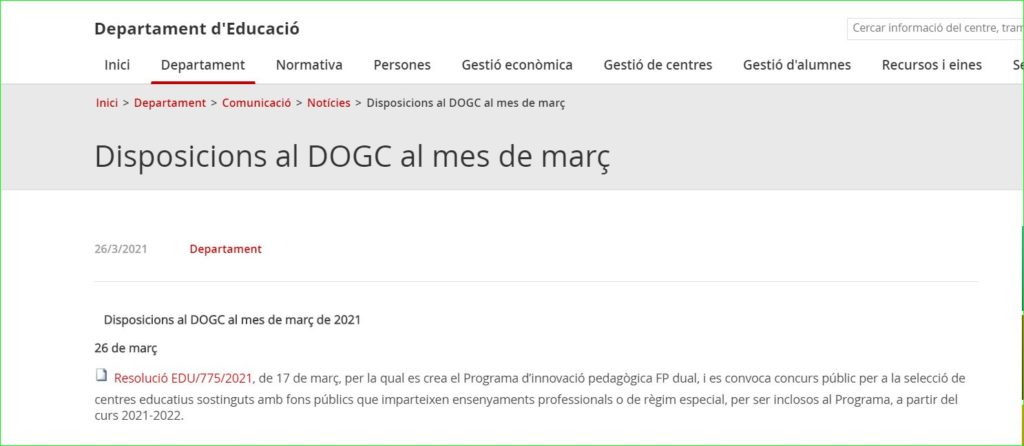Focus the 'Cercar informació' search field
The height and width of the screenshot is (446, 1024).
point(934,29)
